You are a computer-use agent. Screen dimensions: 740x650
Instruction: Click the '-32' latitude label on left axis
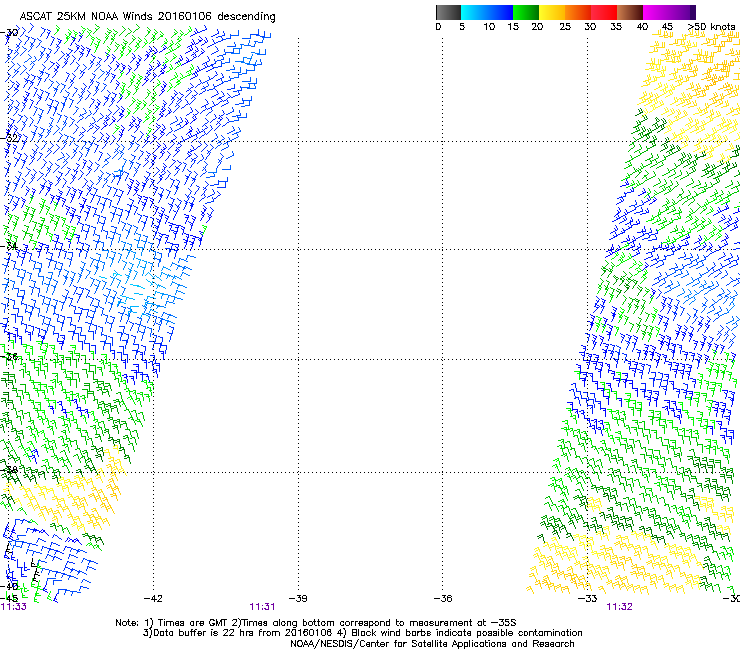click(9, 138)
